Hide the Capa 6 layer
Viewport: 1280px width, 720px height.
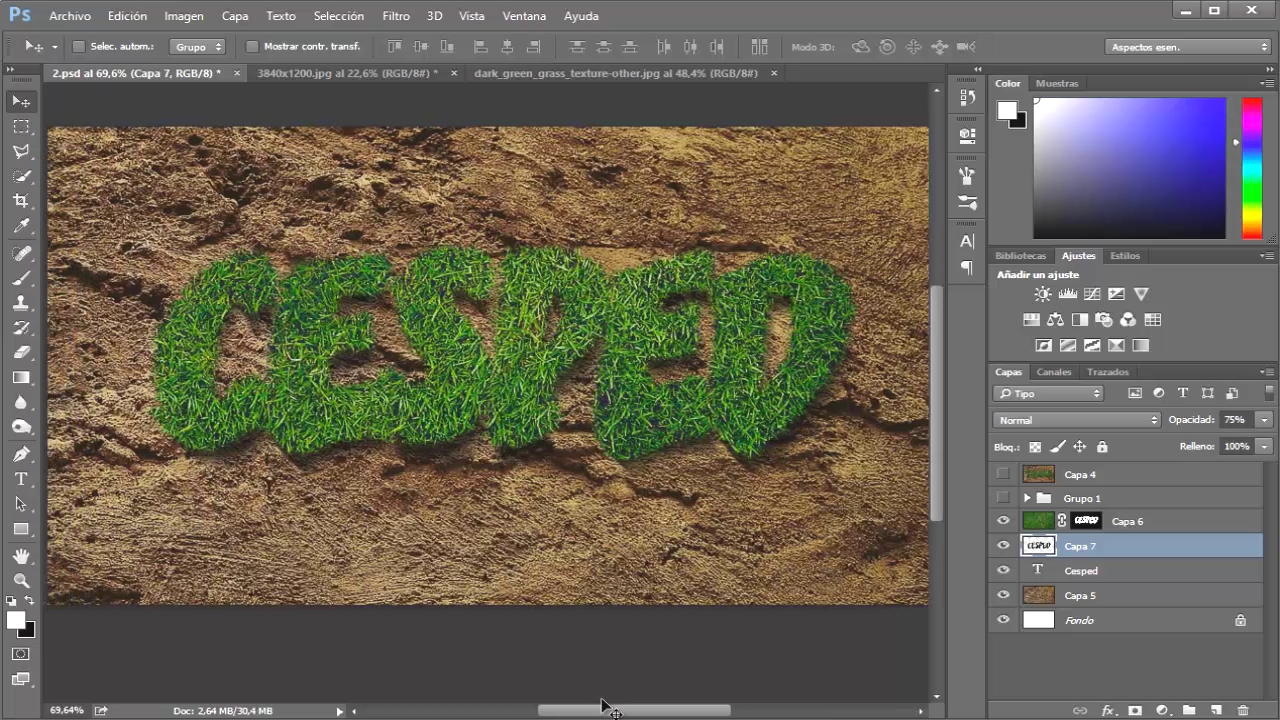click(x=1003, y=521)
